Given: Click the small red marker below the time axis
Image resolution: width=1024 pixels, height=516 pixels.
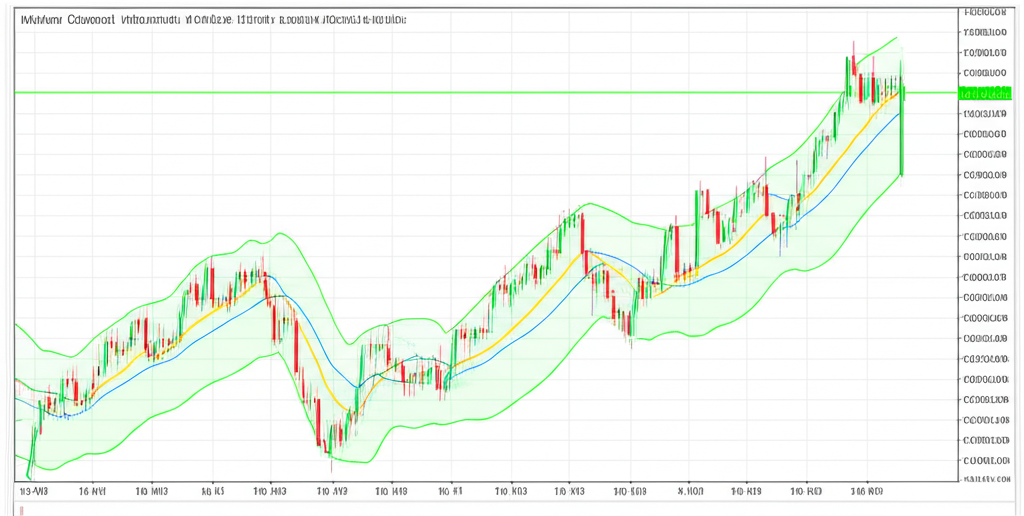Looking at the screenshot, I should (x=23, y=509).
